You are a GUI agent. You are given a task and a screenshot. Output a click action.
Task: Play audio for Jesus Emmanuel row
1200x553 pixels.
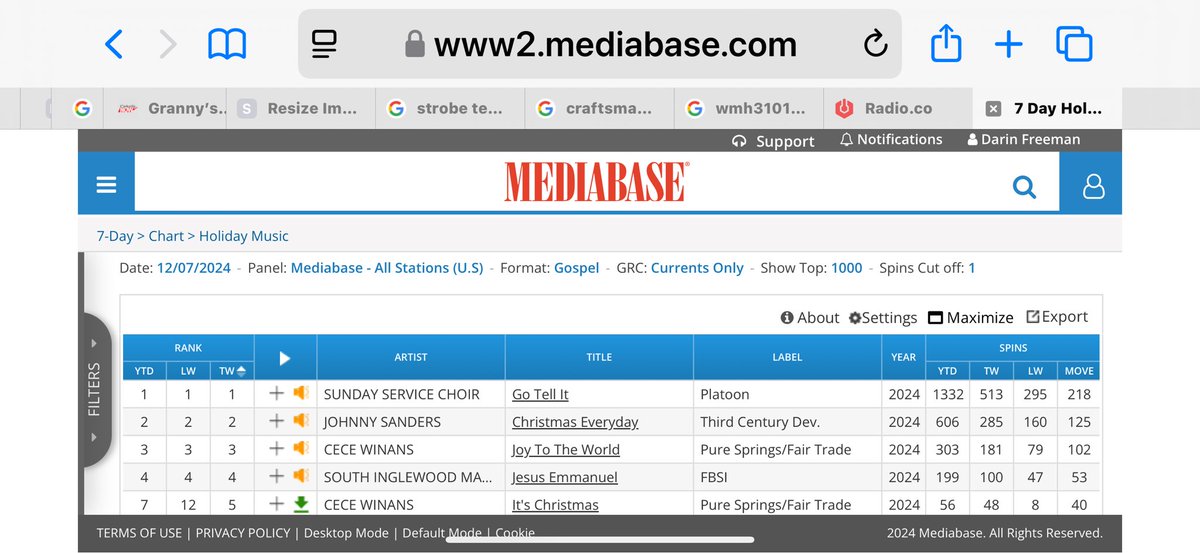300,477
